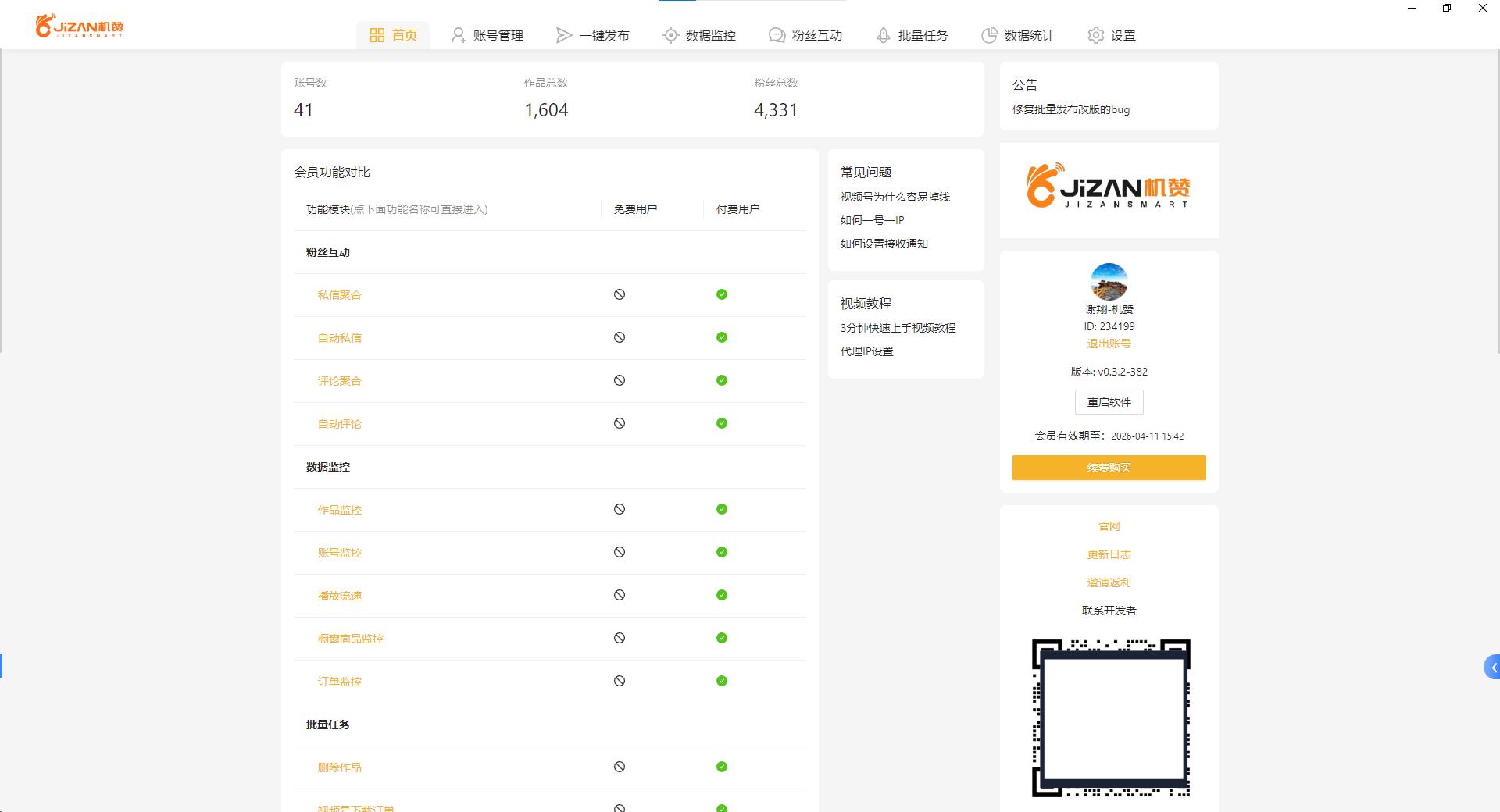The height and width of the screenshot is (812, 1500).
Task: Open FAQ 视频号为什么容易掉线
Action: coord(895,197)
